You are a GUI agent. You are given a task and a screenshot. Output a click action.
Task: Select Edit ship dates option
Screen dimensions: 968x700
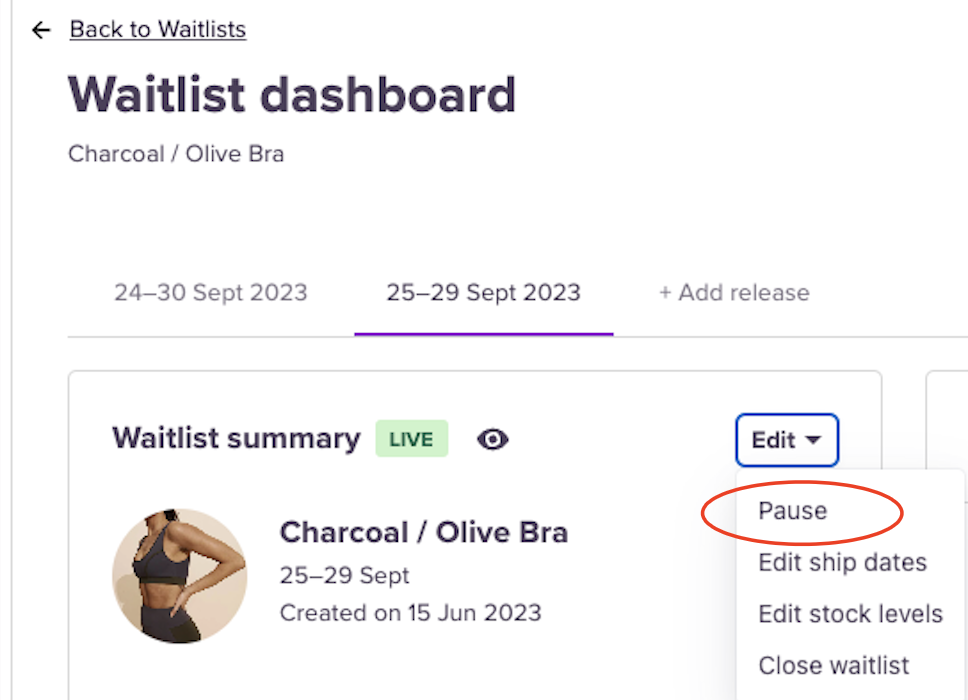(842, 562)
